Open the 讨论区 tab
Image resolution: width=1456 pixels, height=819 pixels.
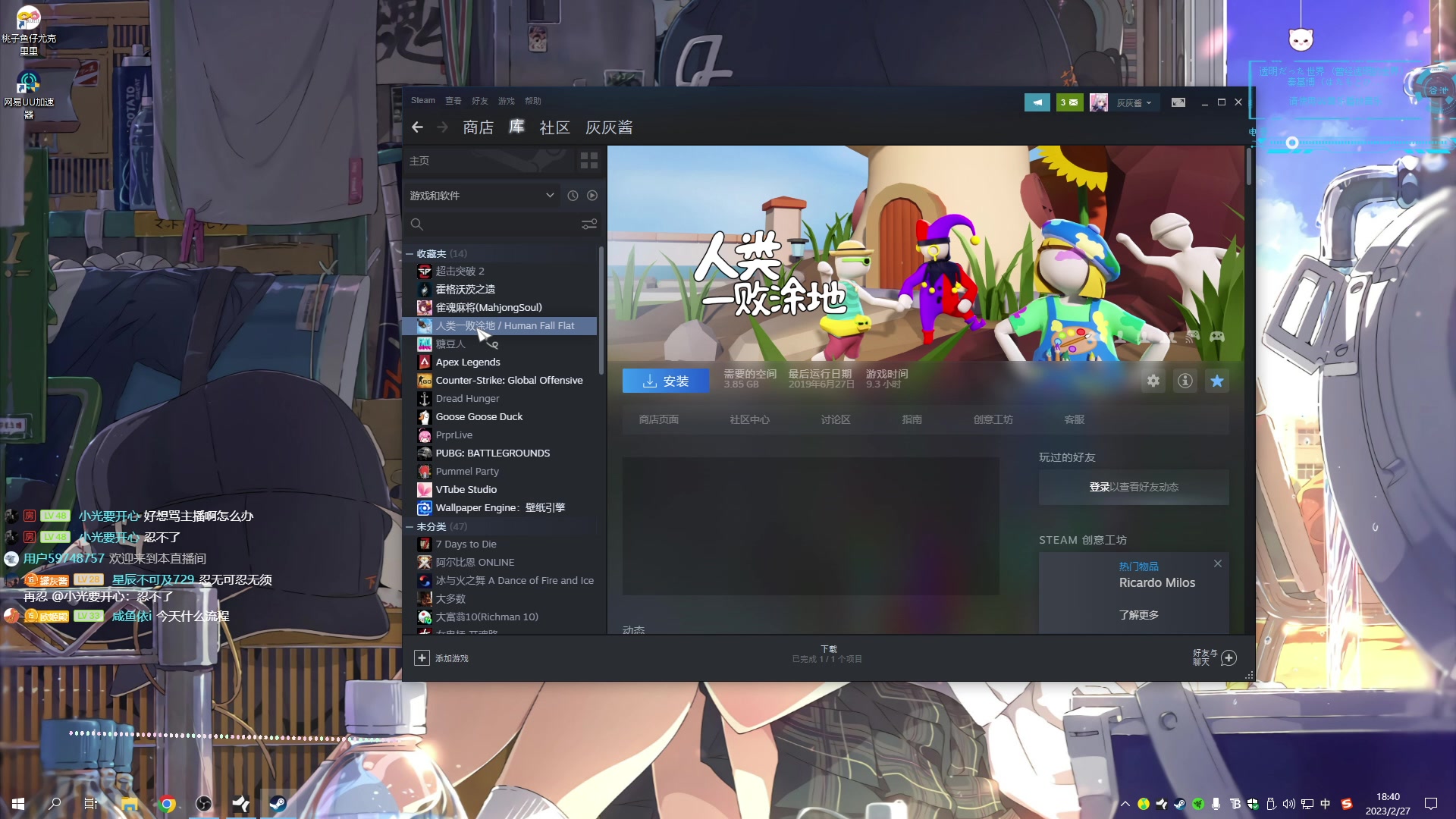(x=836, y=419)
